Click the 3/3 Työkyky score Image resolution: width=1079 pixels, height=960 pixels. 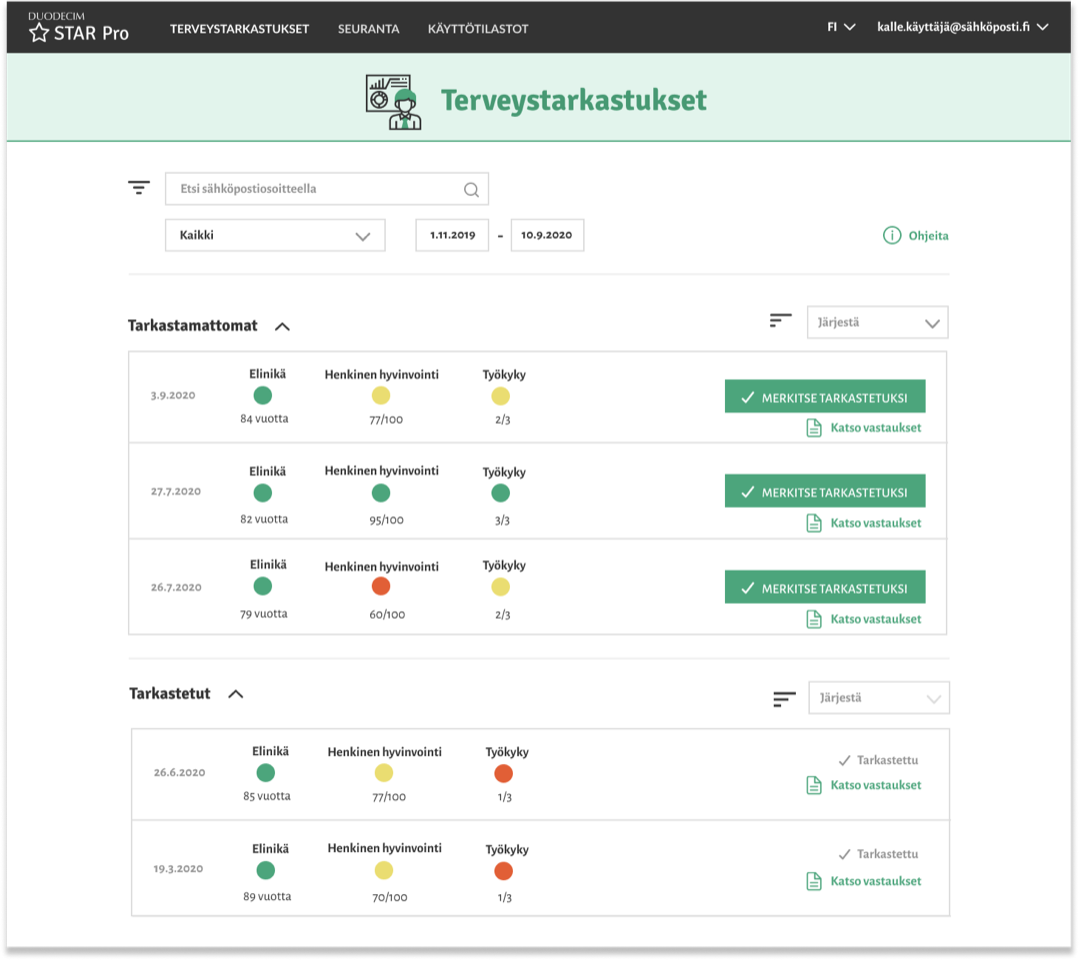click(x=502, y=521)
